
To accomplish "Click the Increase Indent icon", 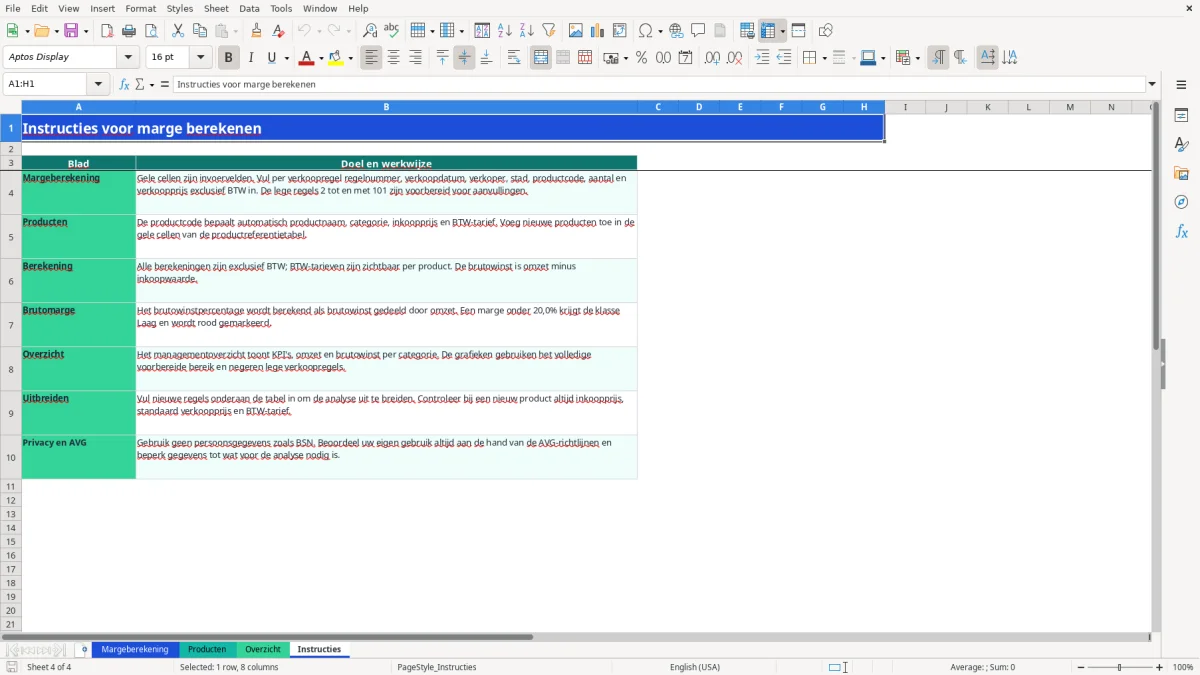I will (762, 58).
